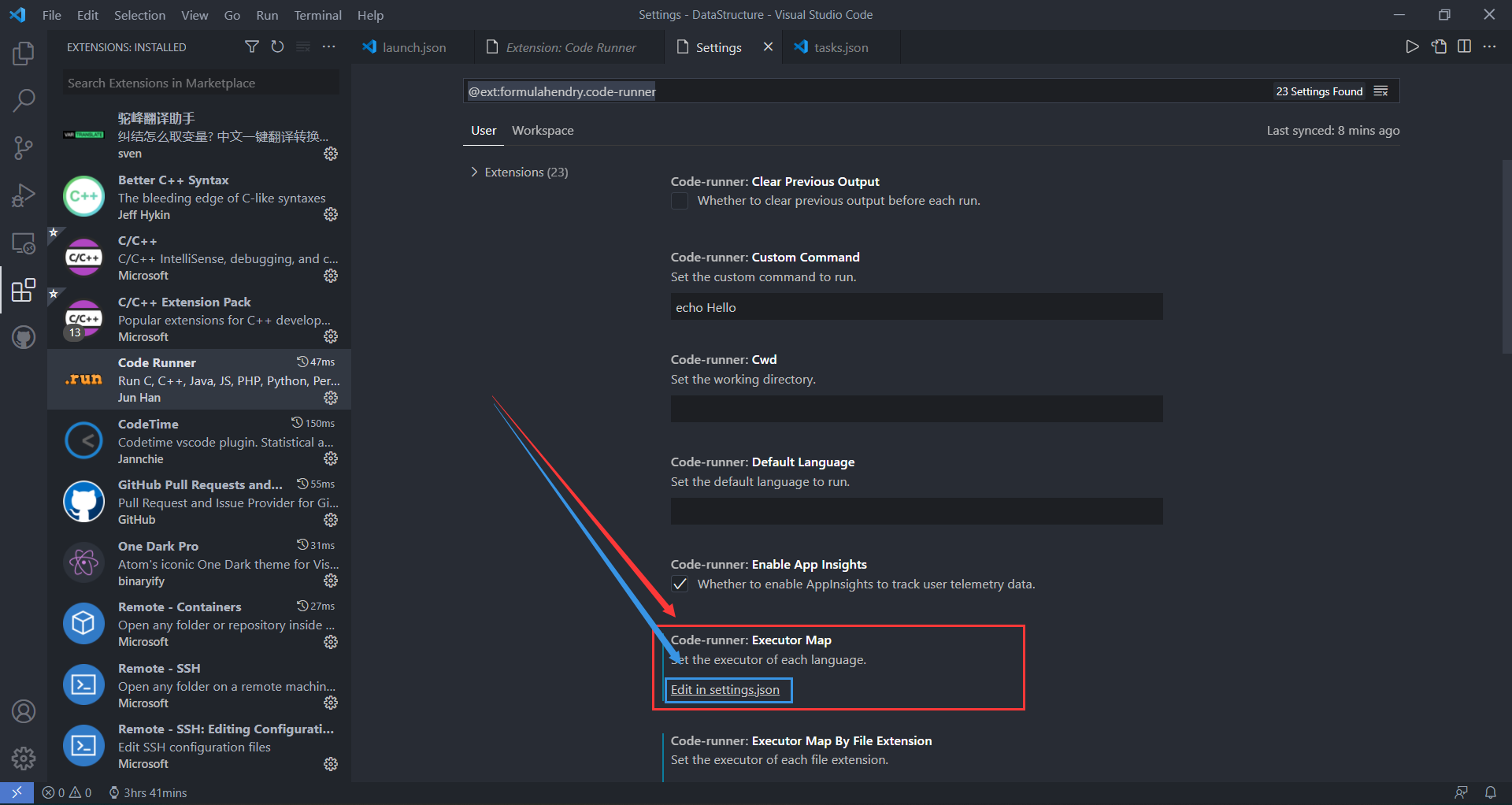Image resolution: width=1512 pixels, height=805 pixels.
Task: Switch to the launch.json tab
Action: point(413,47)
